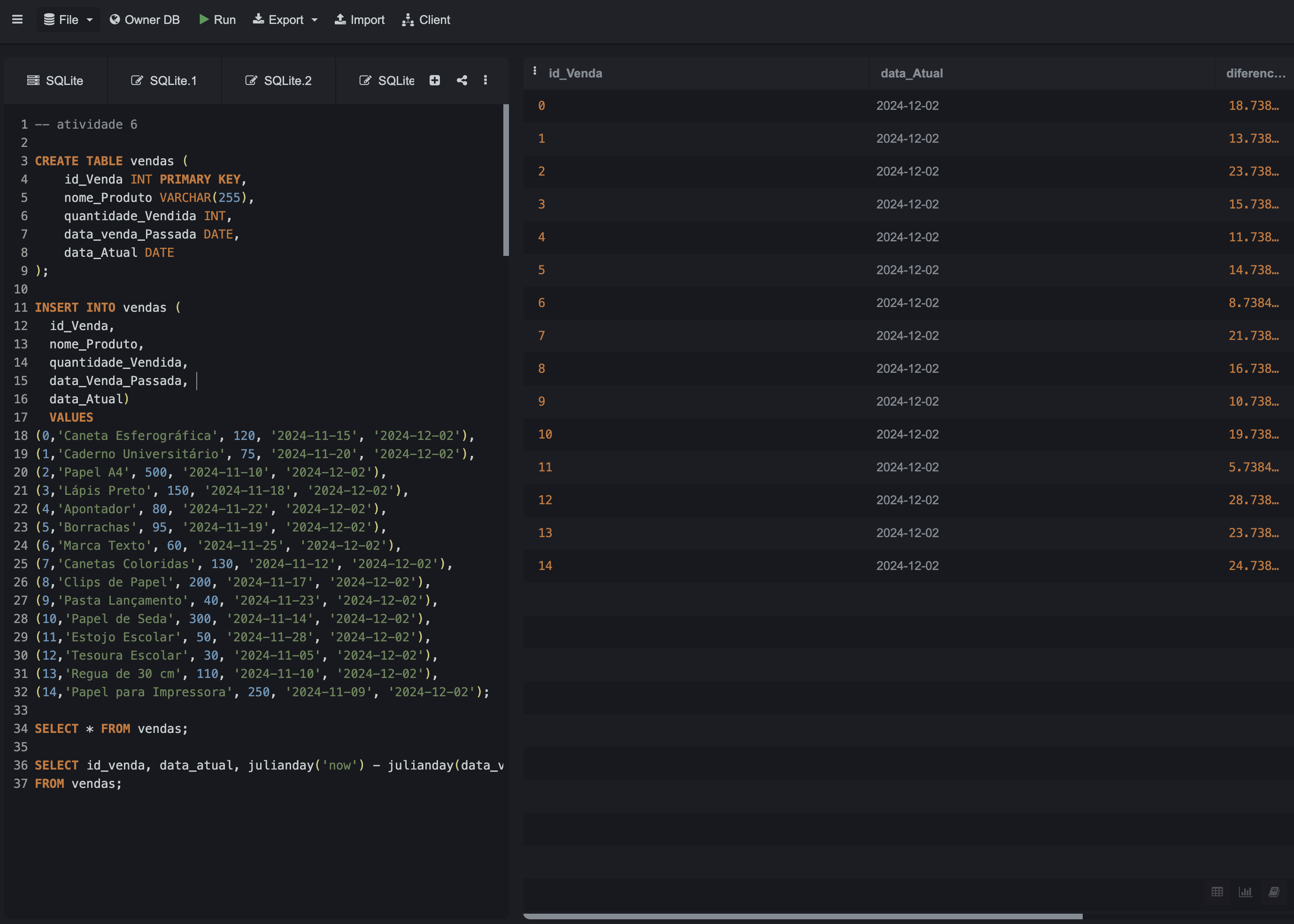Open the rightmost results view icon

tap(1274, 892)
